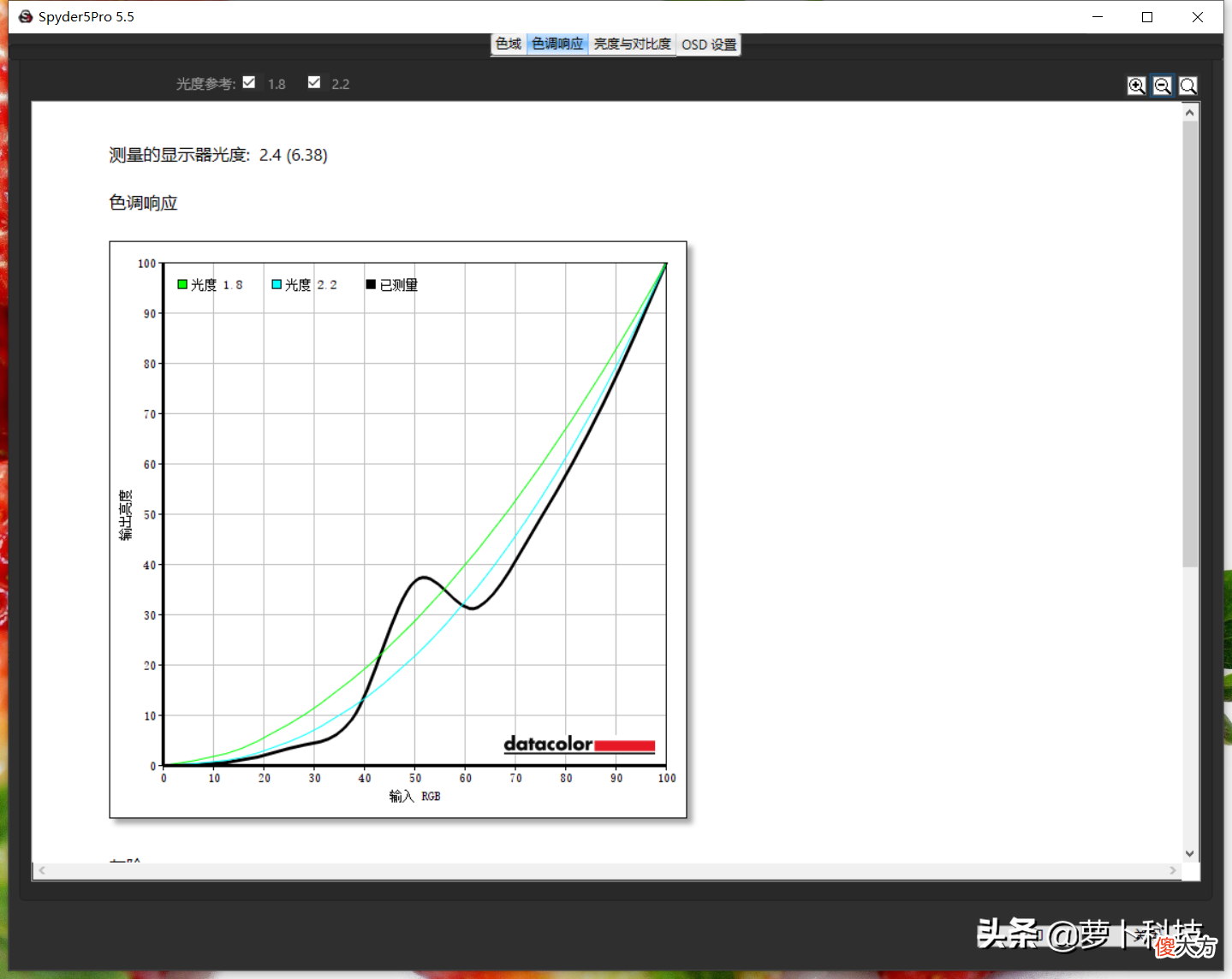Screen dimensions: 1232x979
Task: Click the black 已测量 legend swatch
Action: [371, 284]
